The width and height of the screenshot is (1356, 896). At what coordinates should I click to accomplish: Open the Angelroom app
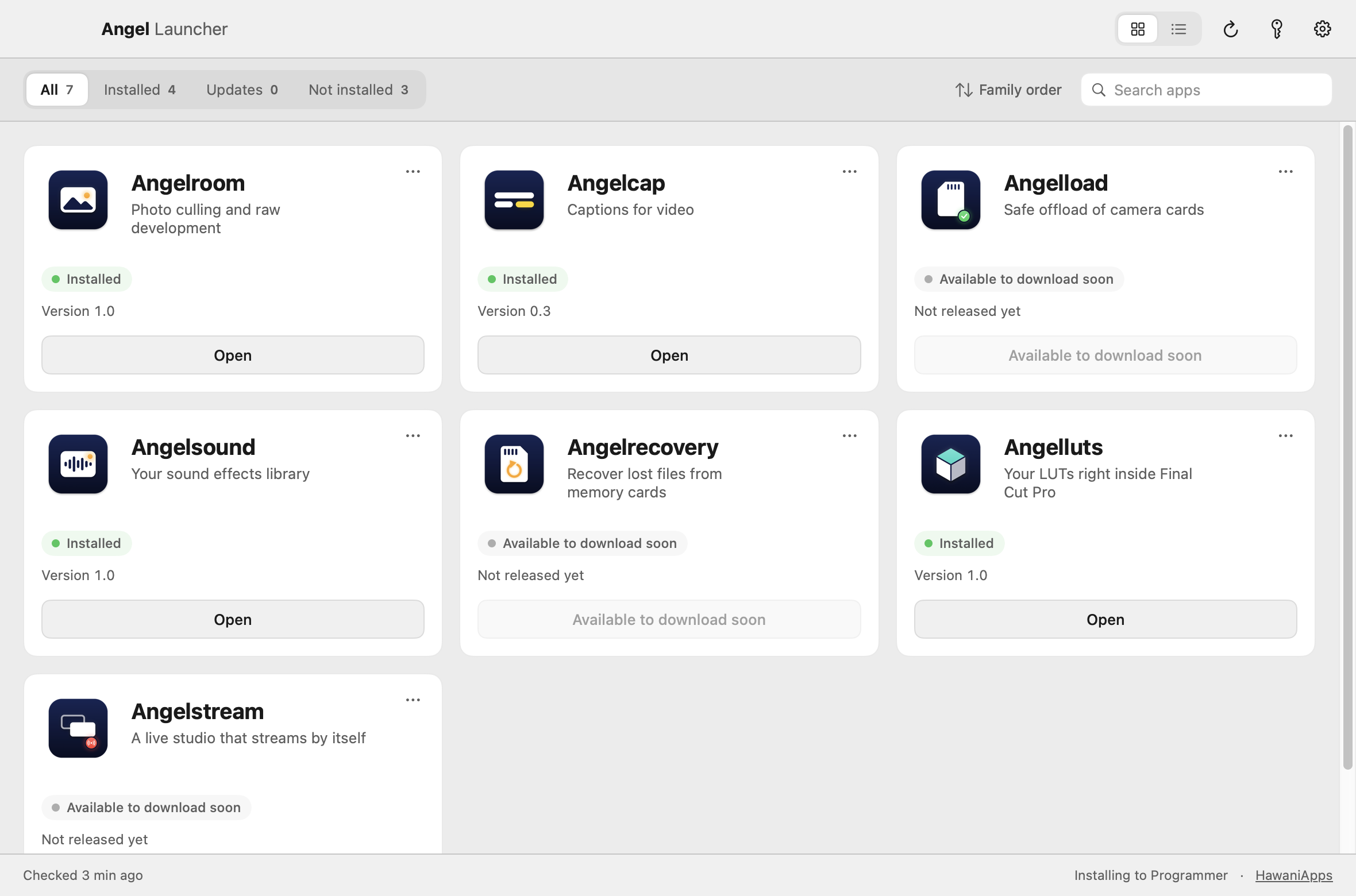click(x=233, y=355)
